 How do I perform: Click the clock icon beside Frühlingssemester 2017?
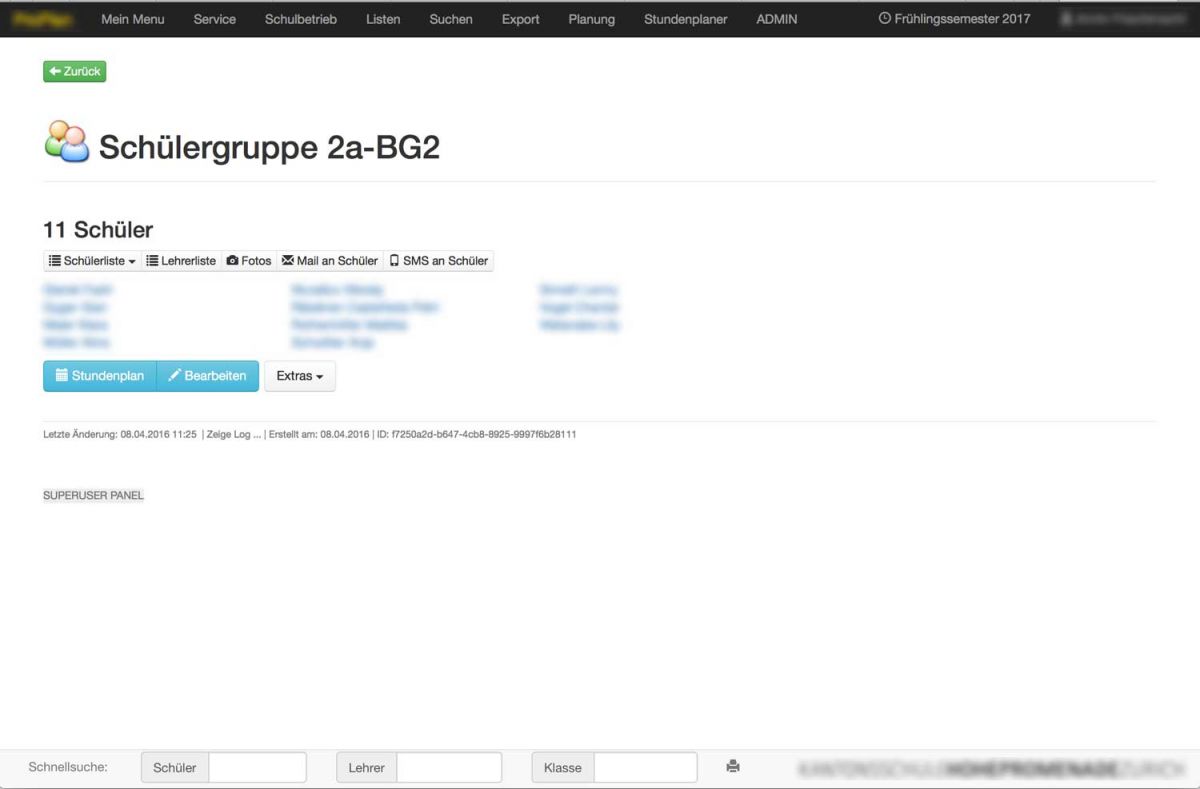[x=884, y=19]
